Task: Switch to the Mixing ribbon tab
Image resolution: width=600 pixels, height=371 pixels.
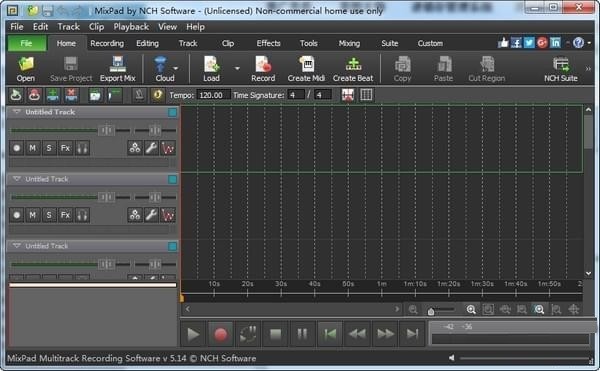Action: pos(349,43)
